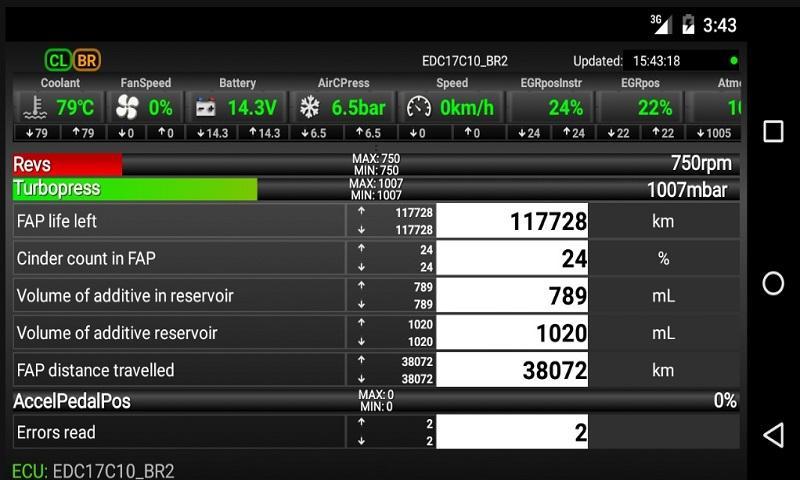Tap the FAP distance travelled value field
This screenshot has width=800, height=480.
tap(512, 370)
